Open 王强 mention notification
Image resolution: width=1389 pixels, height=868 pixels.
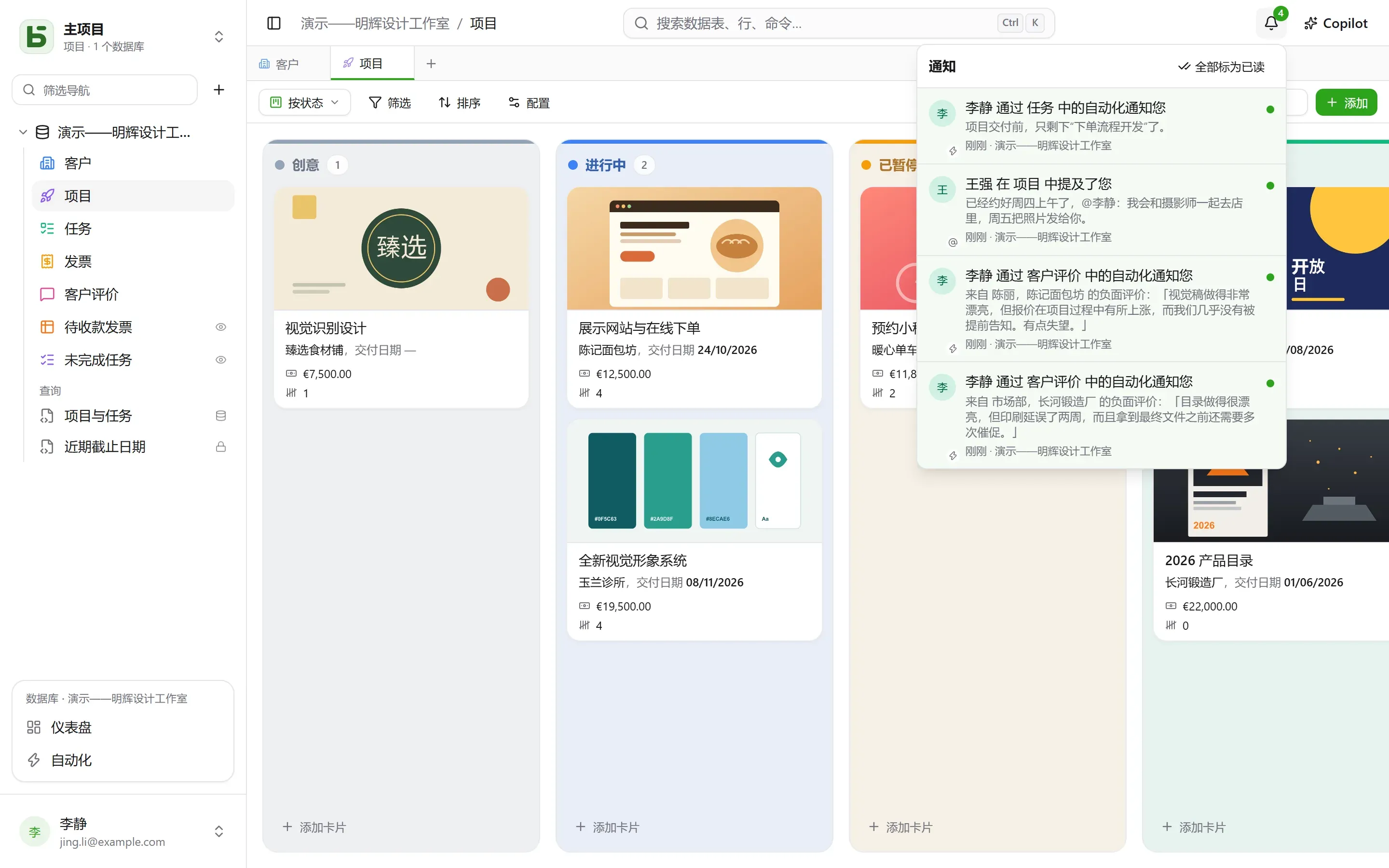click(1101, 210)
